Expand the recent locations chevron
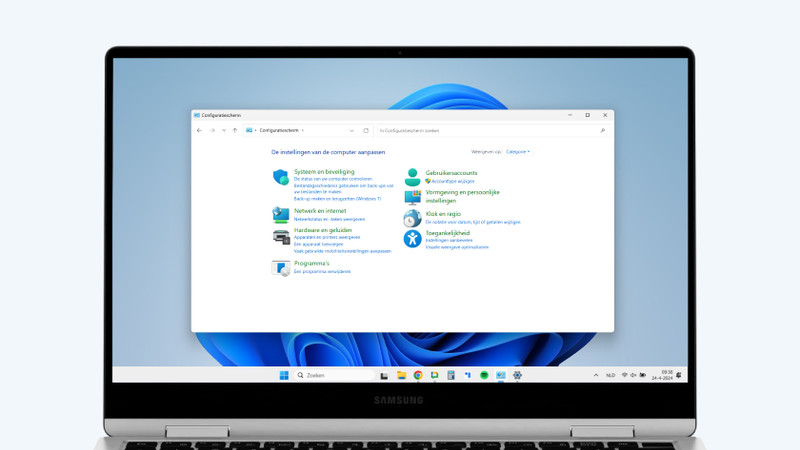The image size is (800, 450). pyautogui.click(x=222, y=130)
